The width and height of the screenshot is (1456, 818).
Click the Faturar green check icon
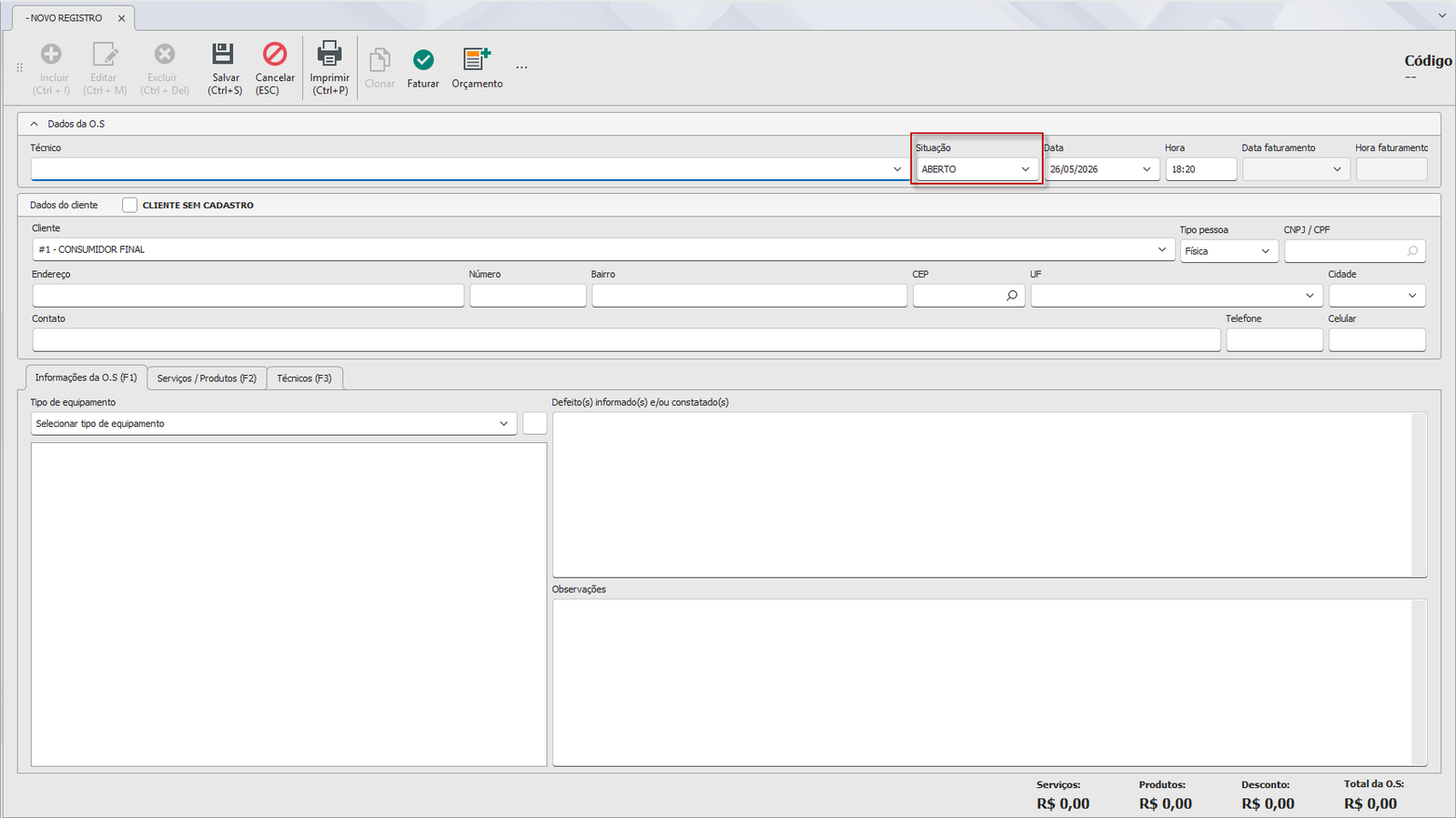point(423,59)
